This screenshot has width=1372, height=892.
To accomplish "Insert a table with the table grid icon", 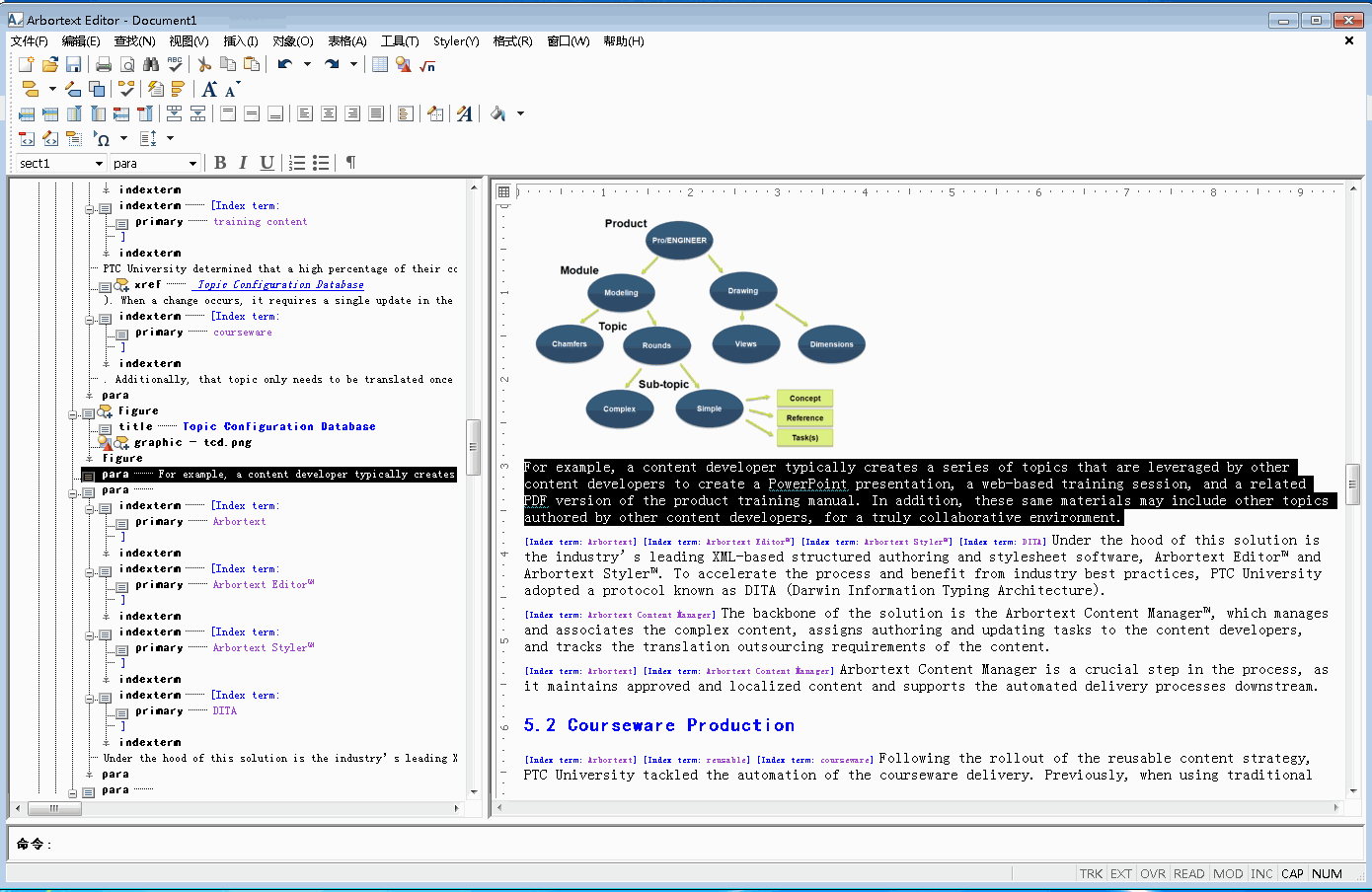I will click(380, 64).
